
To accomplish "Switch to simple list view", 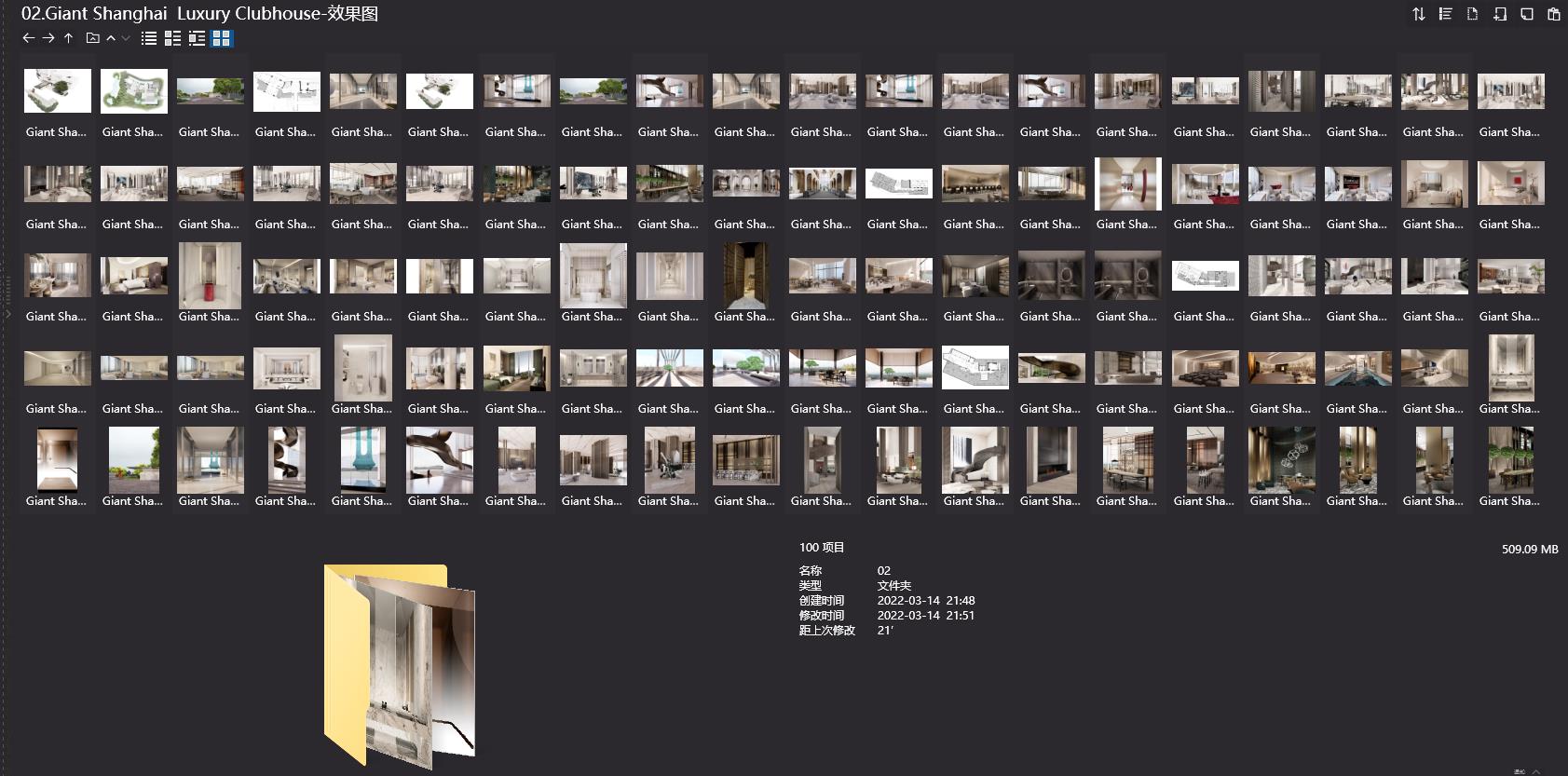I will [149, 38].
